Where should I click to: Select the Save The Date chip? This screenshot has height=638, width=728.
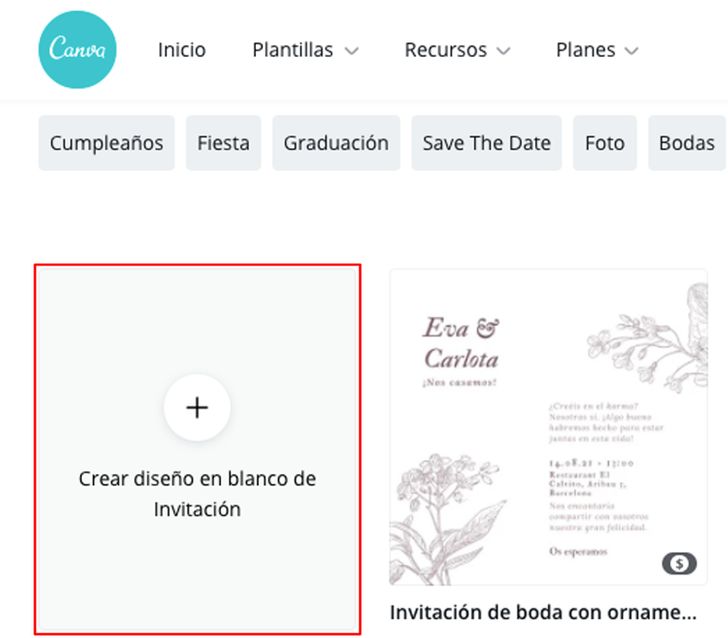(487, 143)
